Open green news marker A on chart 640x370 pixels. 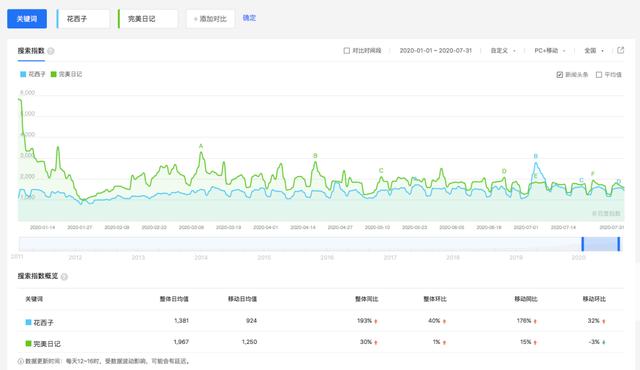(x=201, y=146)
